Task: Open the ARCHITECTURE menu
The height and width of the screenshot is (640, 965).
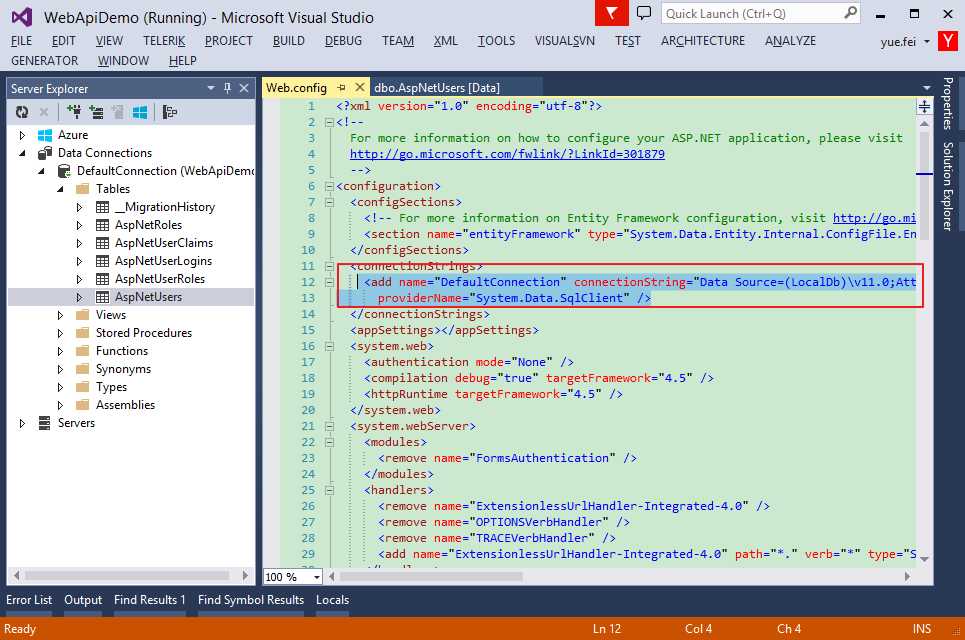Action: point(703,41)
